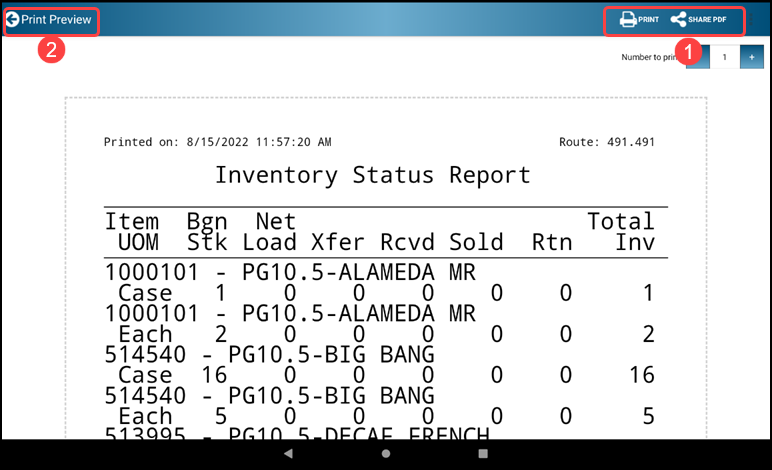
Task: Click the 'Sold' column header
Action: pyautogui.click(x=476, y=242)
